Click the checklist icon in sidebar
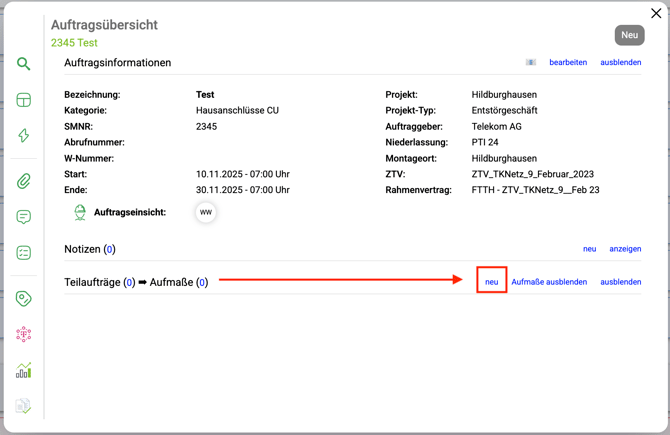This screenshot has height=435, width=670. click(23, 253)
